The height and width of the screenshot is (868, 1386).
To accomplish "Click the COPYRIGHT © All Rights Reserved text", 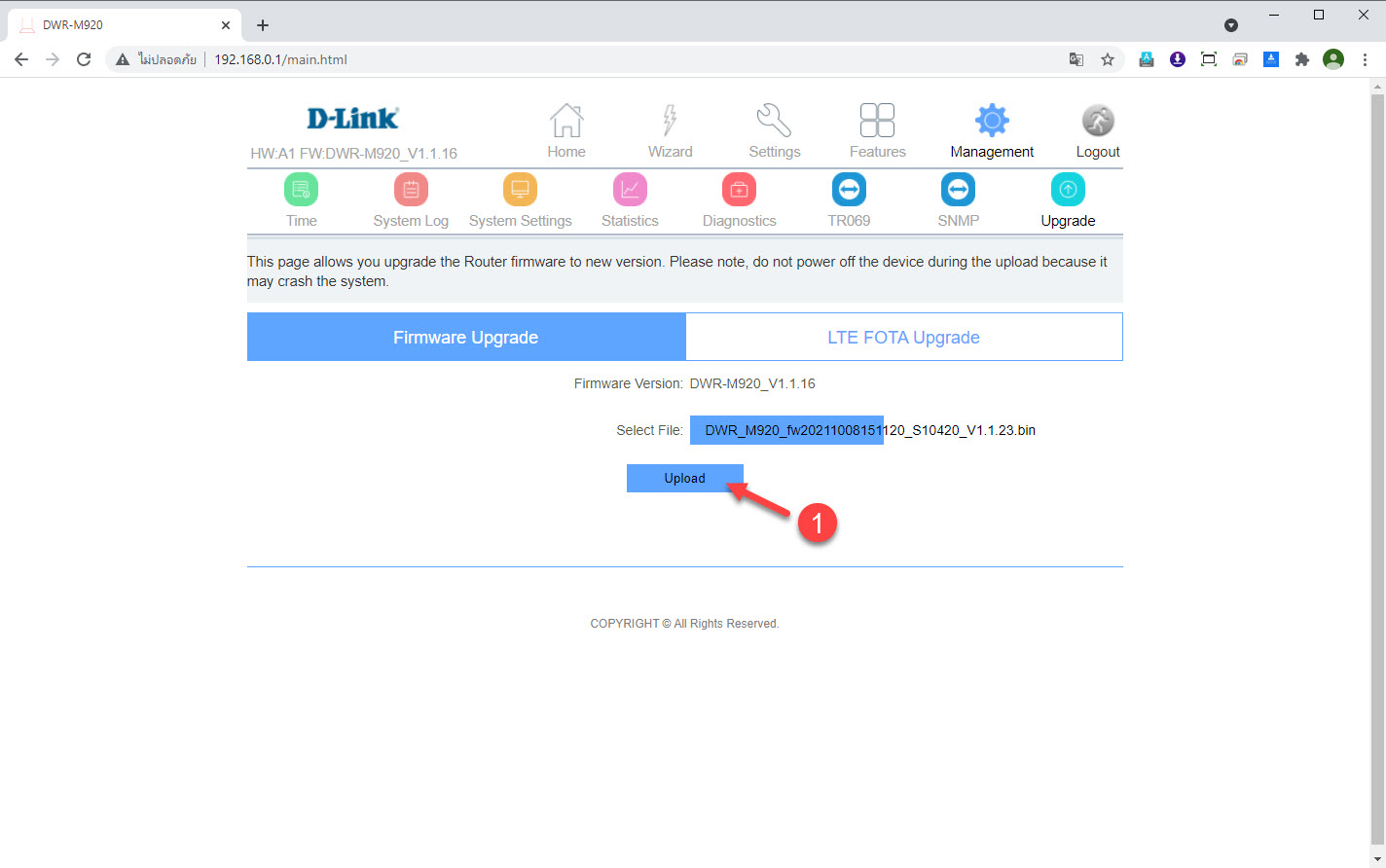I will pyautogui.click(x=684, y=624).
